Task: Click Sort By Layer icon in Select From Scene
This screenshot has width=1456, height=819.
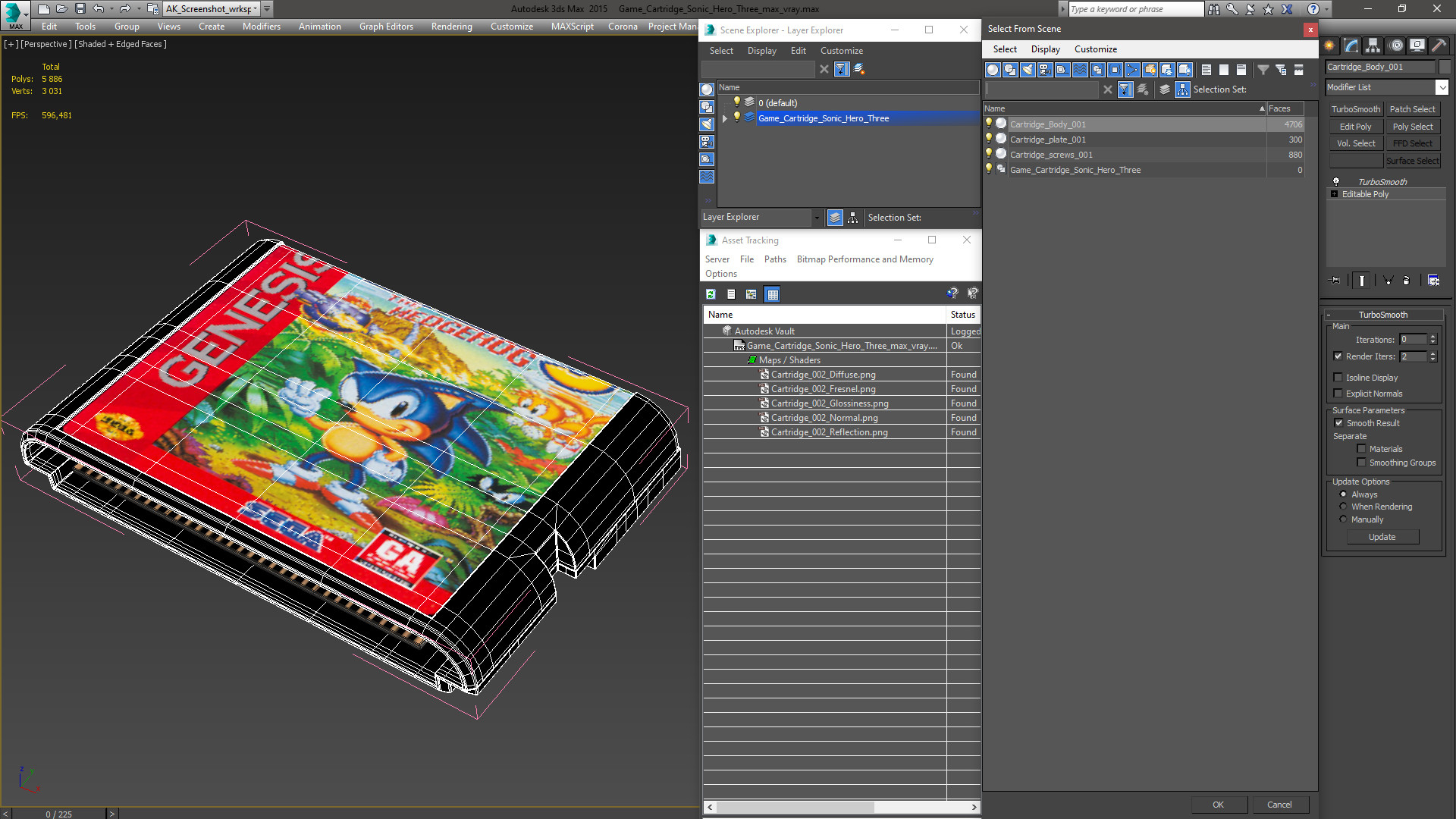Action: (x=1165, y=89)
